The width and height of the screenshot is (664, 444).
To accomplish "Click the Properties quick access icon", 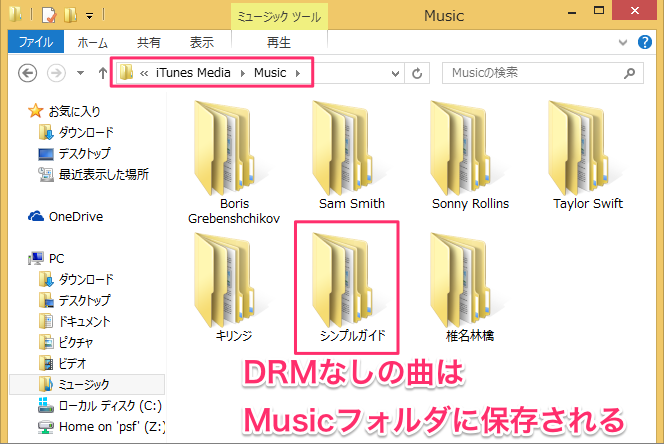I will pyautogui.click(x=49, y=15).
